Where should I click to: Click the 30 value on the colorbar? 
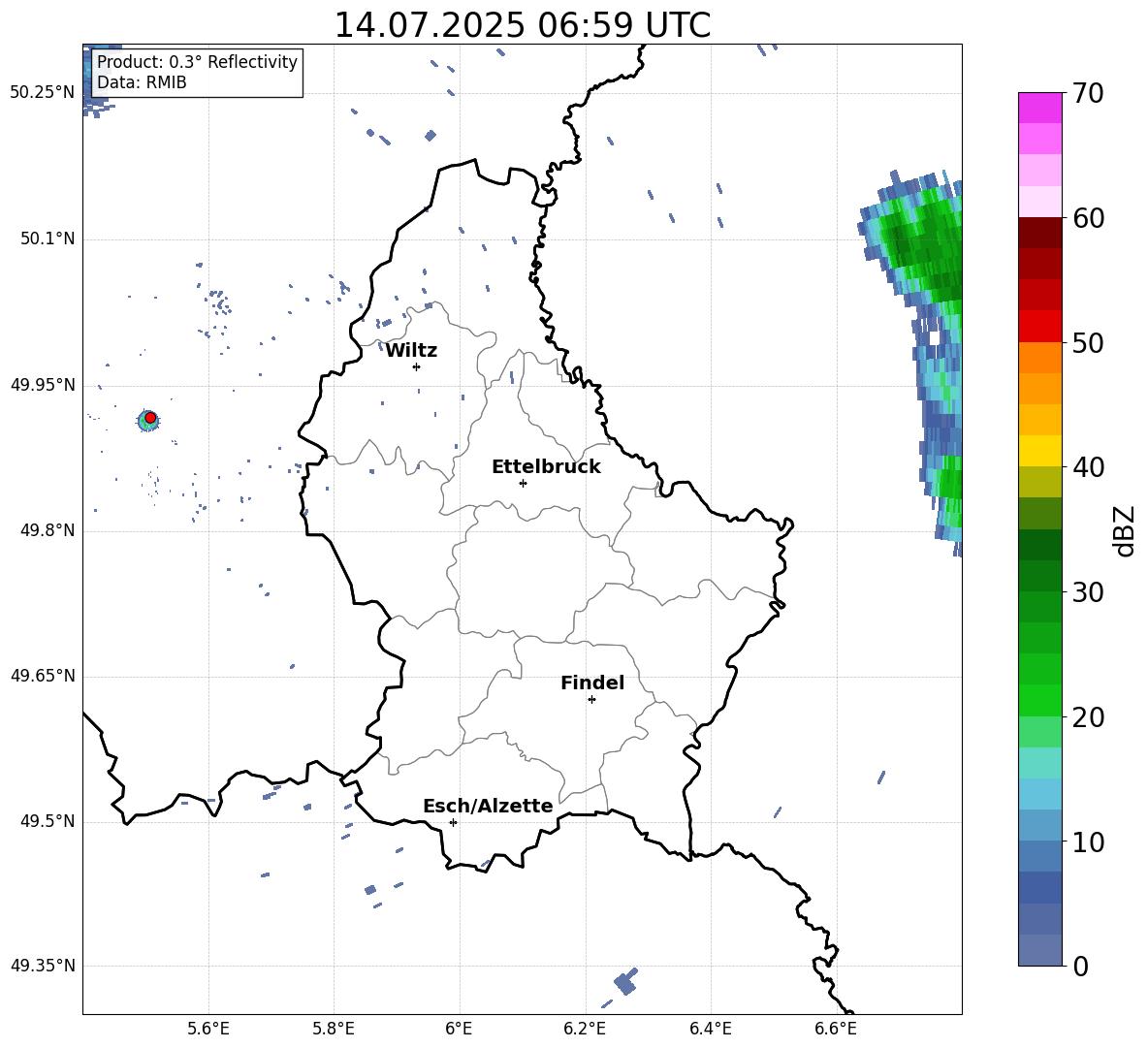(x=1088, y=592)
